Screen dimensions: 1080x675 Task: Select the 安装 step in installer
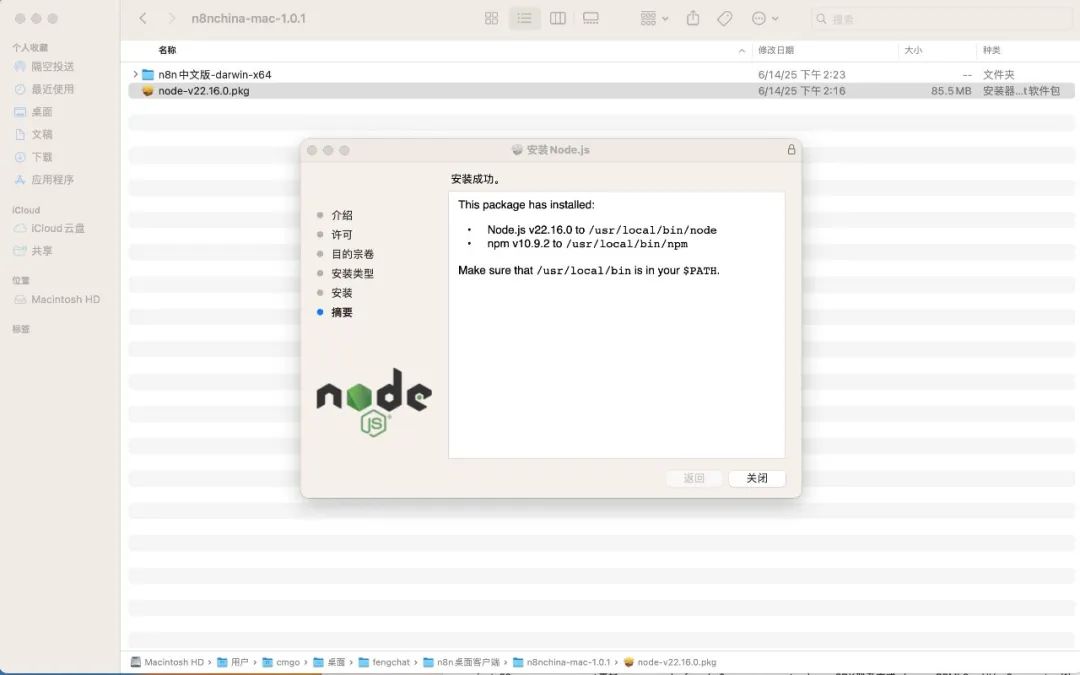coord(342,293)
